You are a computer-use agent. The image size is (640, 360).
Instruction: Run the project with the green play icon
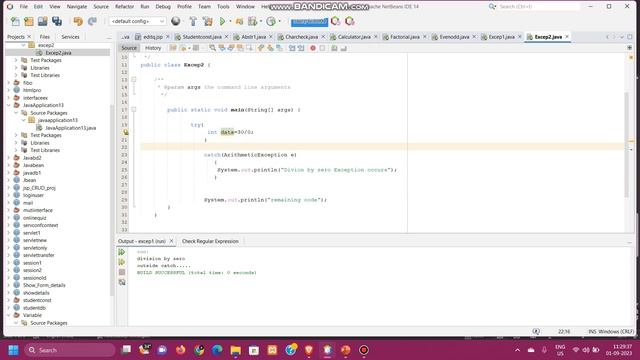[222, 21]
